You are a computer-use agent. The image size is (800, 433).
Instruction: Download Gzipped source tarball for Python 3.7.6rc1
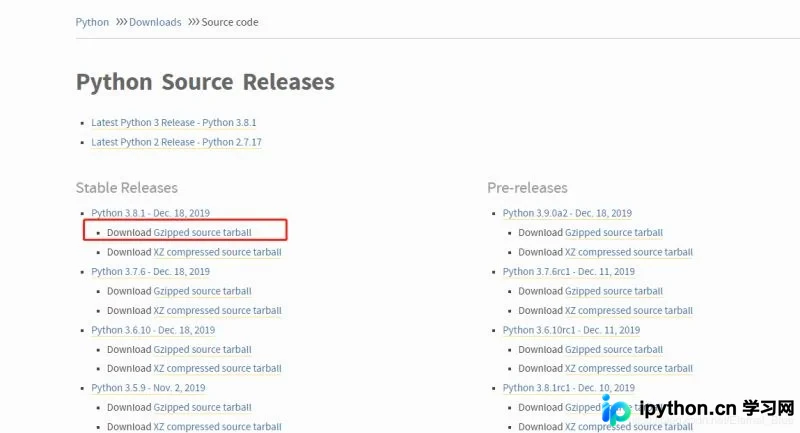tap(614, 291)
